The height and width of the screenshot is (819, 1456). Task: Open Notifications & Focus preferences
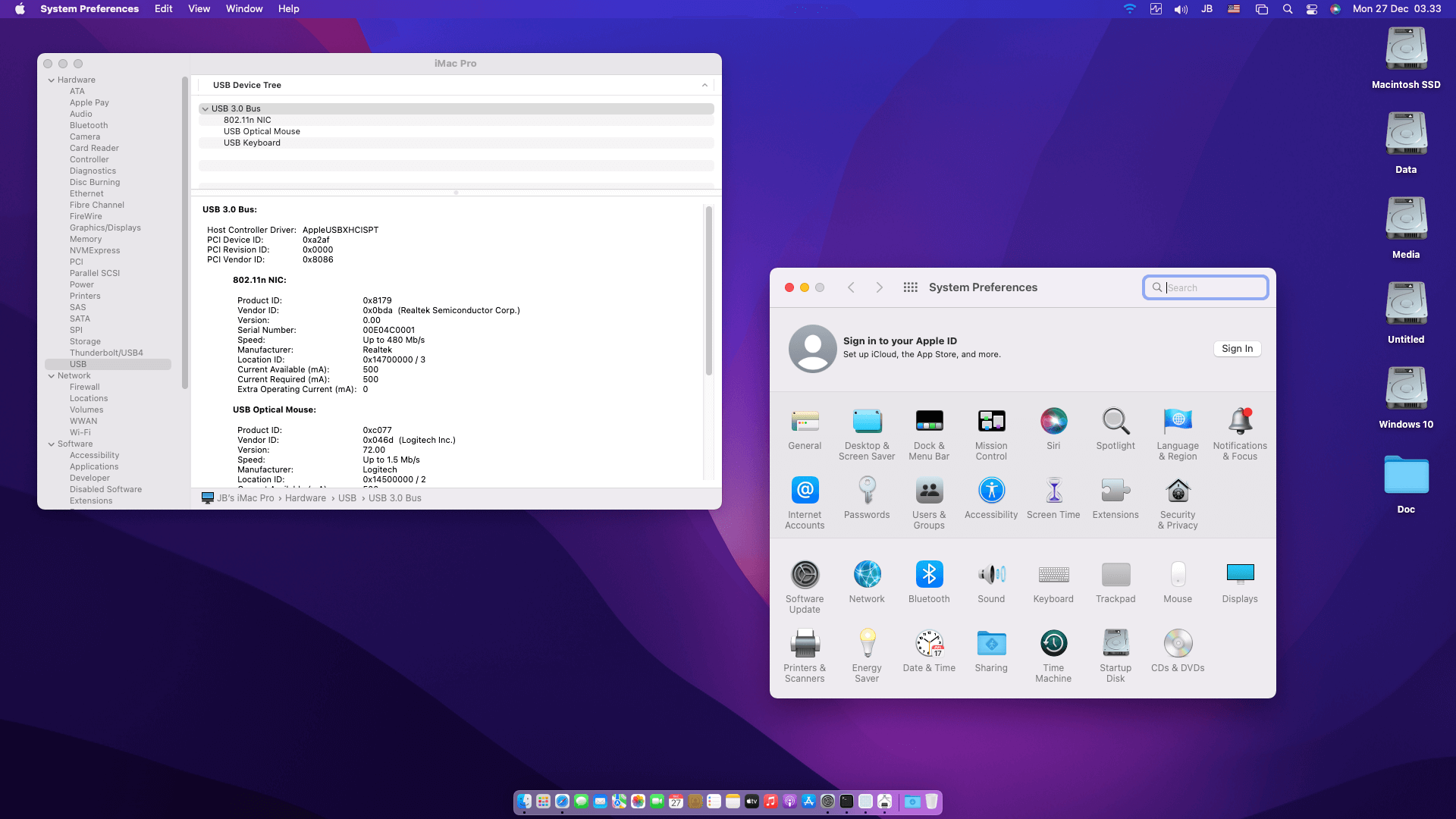click(x=1240, y=434)
